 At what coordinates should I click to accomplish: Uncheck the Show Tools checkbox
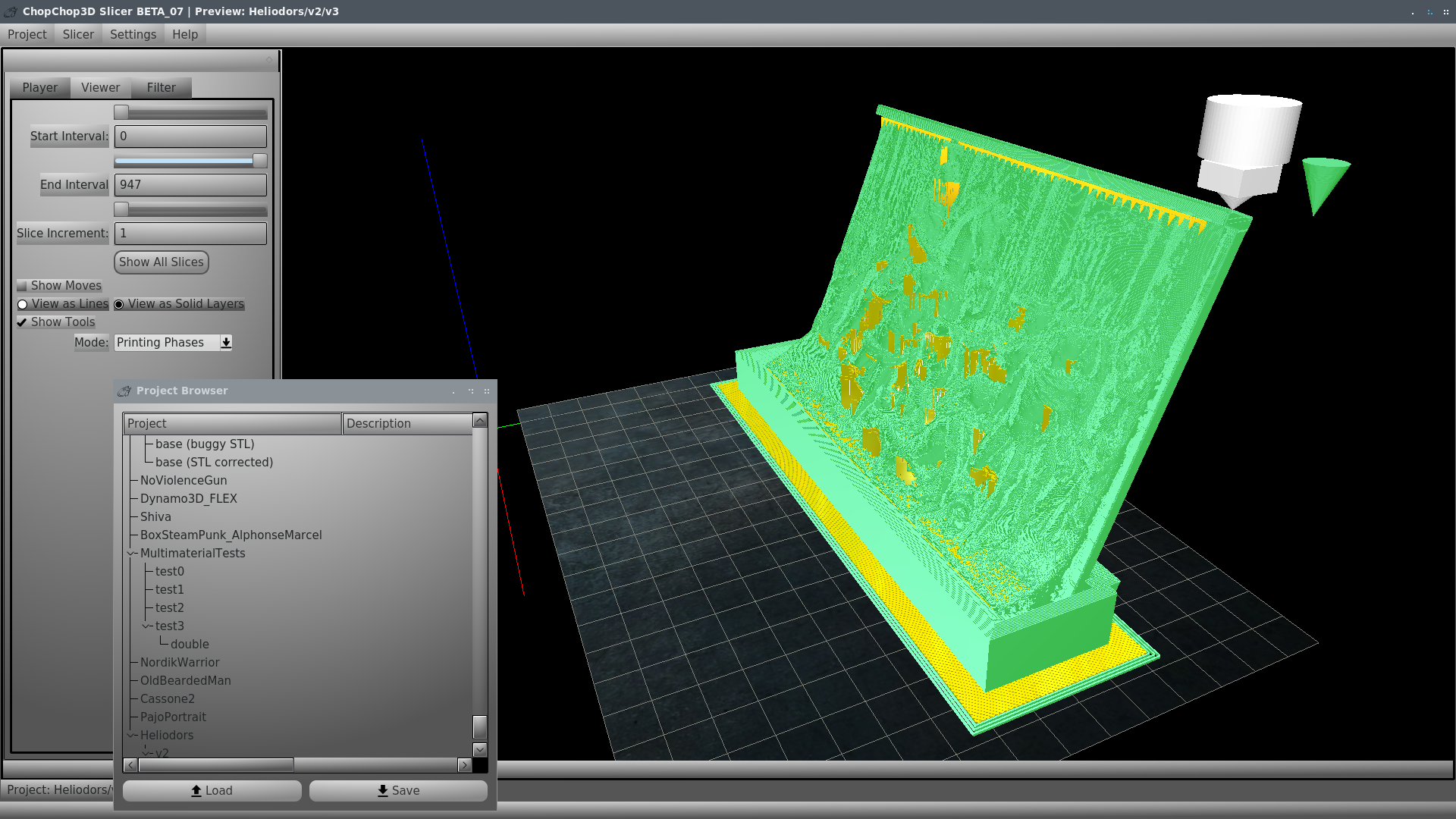coord(22,322)
